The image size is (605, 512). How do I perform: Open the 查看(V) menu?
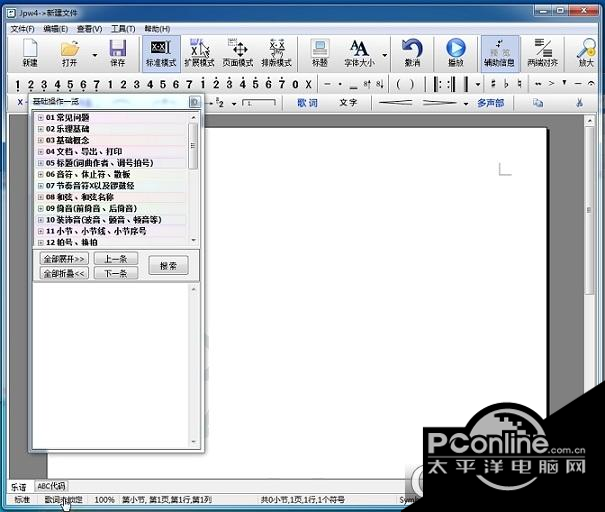pos(90,29)
